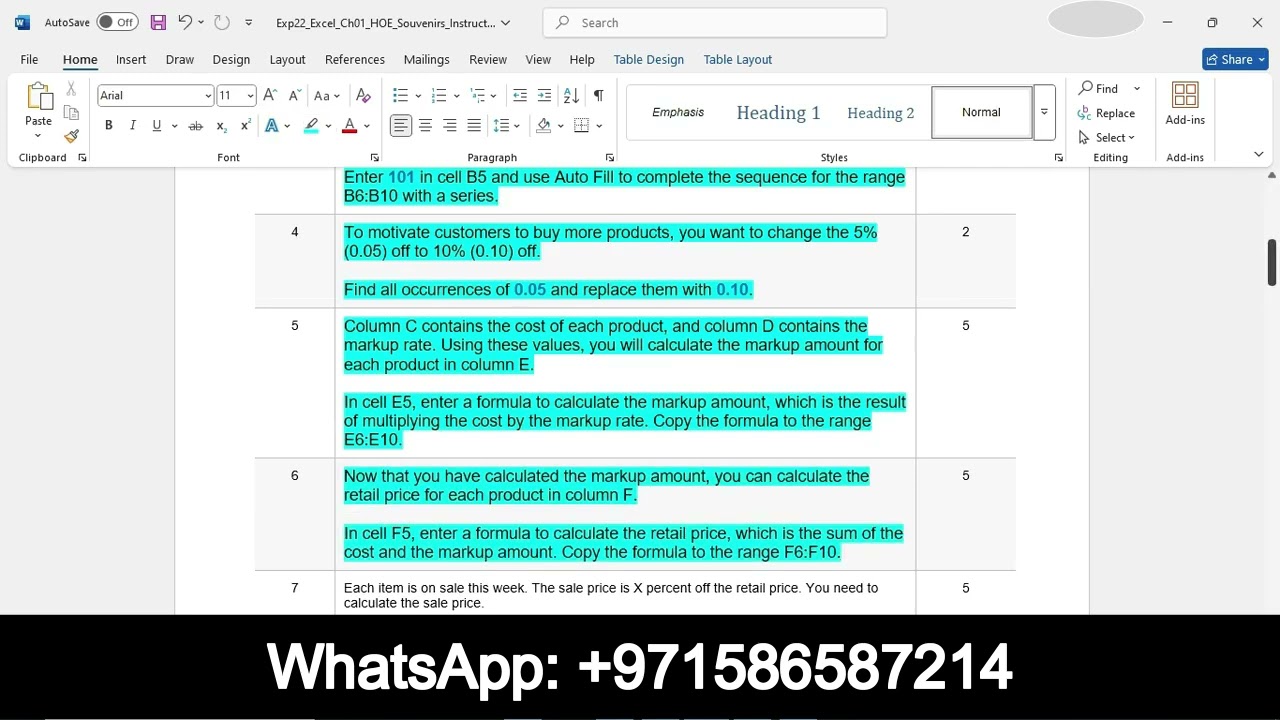Sort the selected text
This screenshot has width=1280, height=720.
(571, 95)
